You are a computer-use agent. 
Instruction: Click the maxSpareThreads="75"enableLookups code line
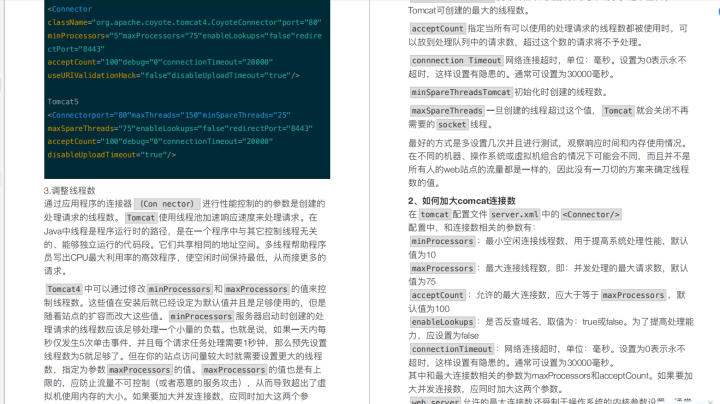pos(180,129)
